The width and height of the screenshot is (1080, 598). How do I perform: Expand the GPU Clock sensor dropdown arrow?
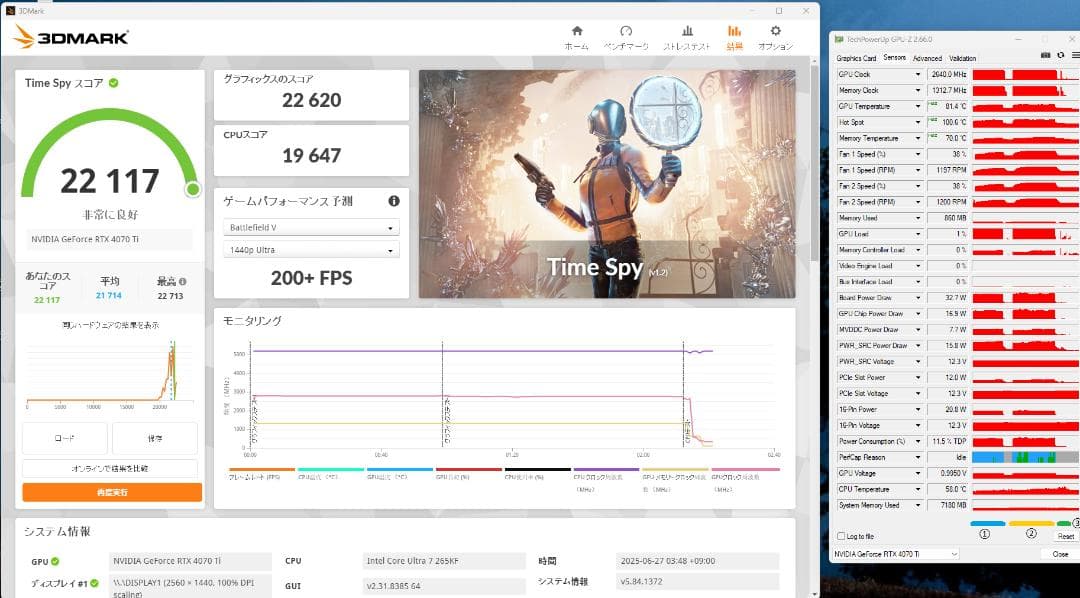point(918,75)
